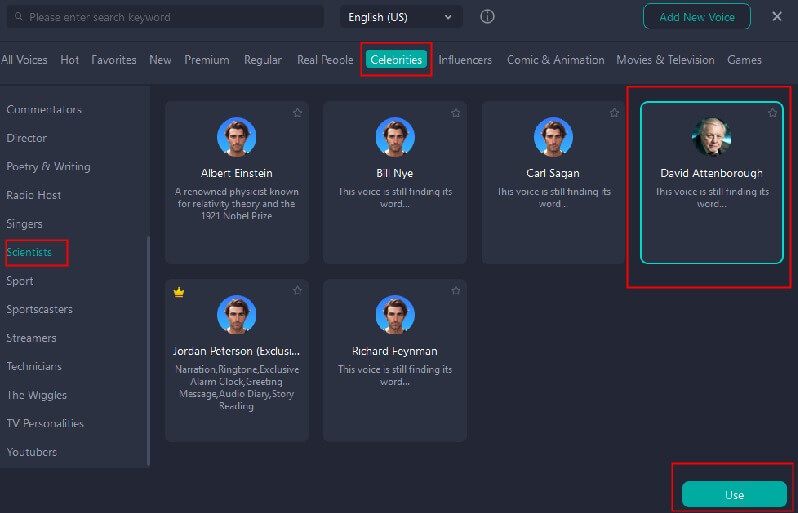This screenshot has width=798, height=513.
Task: Click the Add New Voice button
Action: [697, 17]
